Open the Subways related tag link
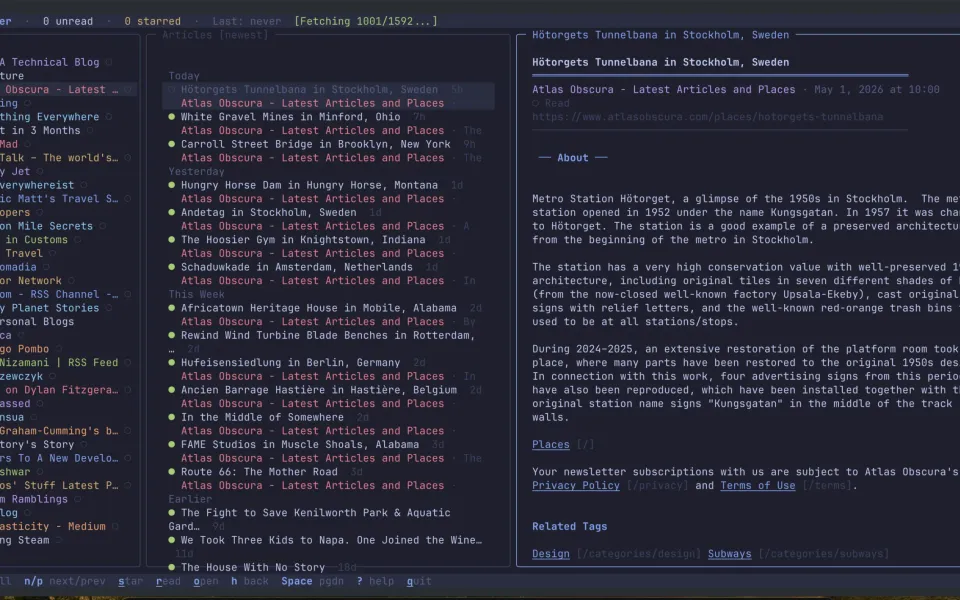This screenshot has height=600, width=960. 729,553
